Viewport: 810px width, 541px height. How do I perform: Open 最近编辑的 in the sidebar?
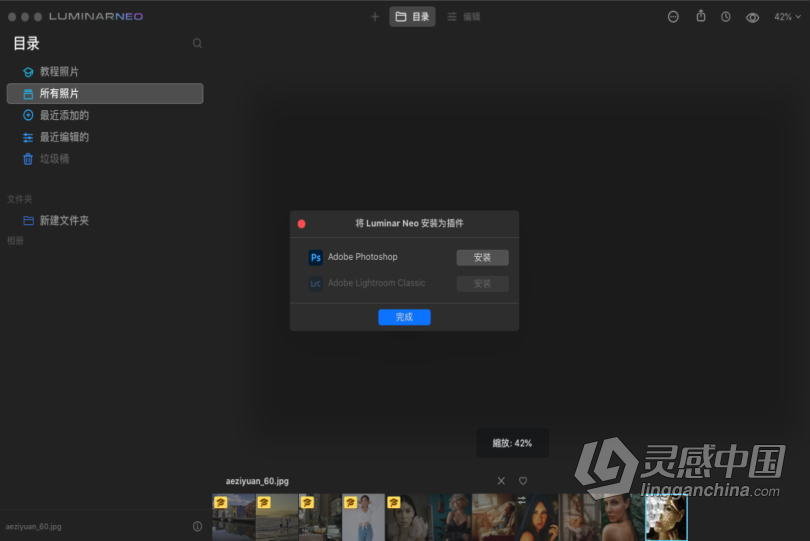point(105,137)
